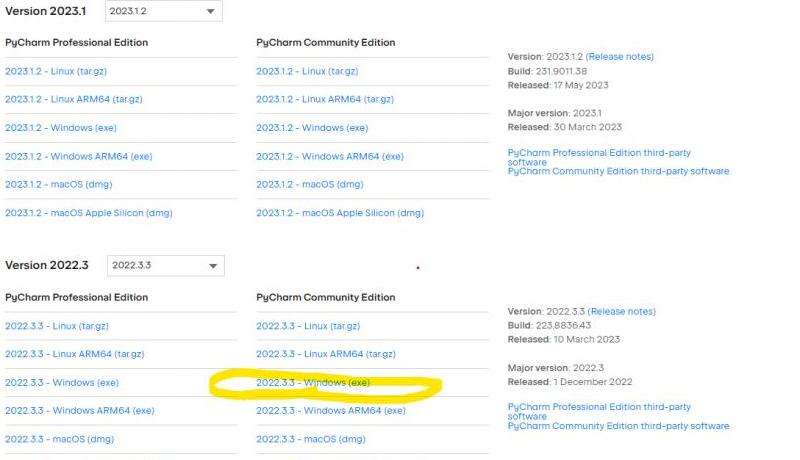Screen dimensions: 800x460
Task: Download Community 2023.1.2 Linux tar.gz
Action: [307, 71]
